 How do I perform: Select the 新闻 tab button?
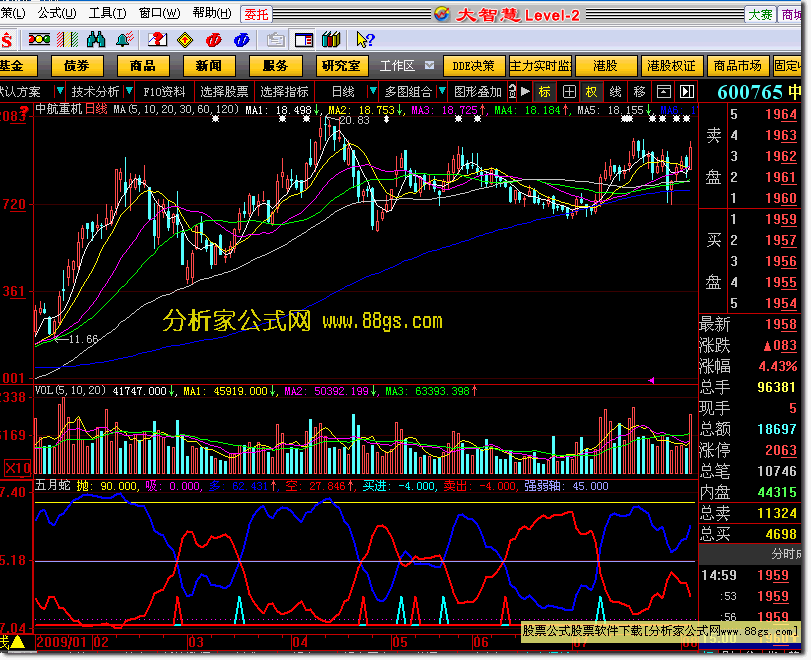[209, 66]
